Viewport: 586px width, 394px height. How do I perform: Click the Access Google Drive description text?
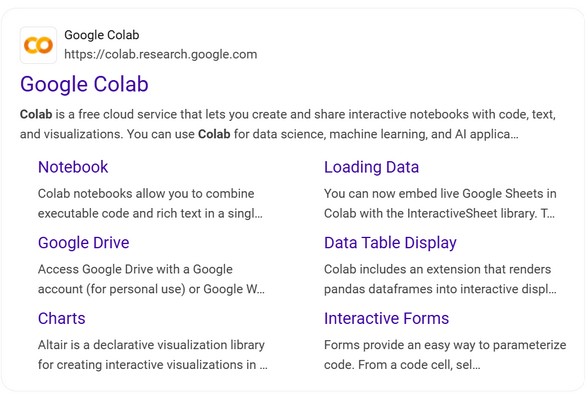[x=151, y=279]
